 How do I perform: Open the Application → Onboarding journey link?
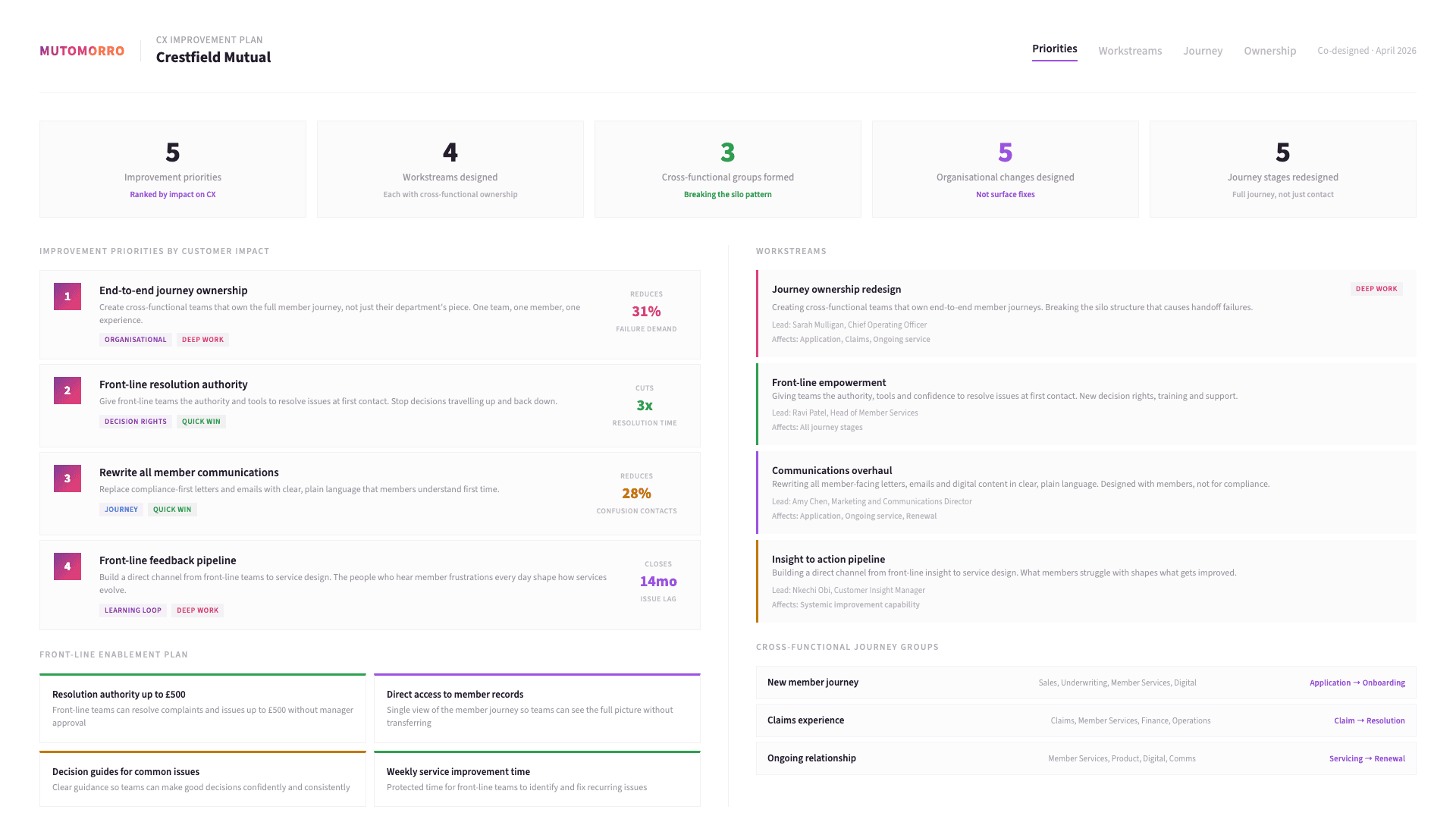pyautogui.click(x=1357, y=682)
